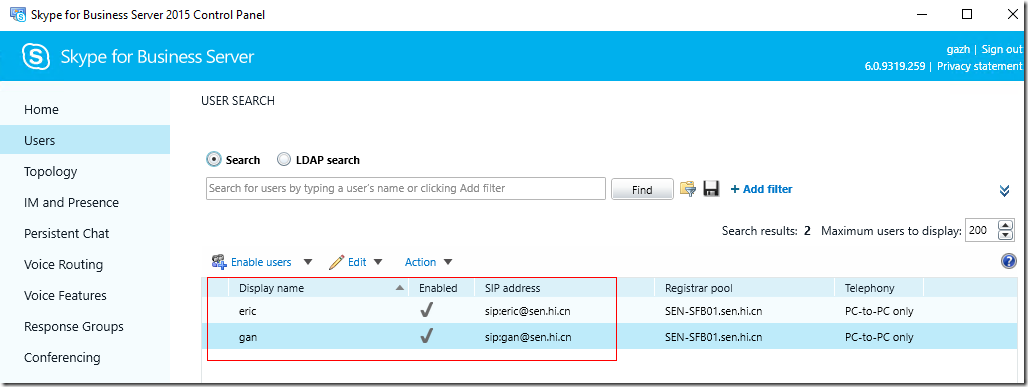1028x387 pixels.
Task: Increase maximum users to display
Action: pyautogui.click(x=1006, y=225)
